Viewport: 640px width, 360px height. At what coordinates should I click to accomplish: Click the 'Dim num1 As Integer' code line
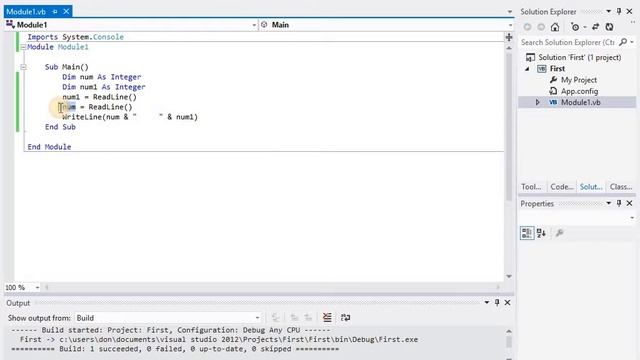pyautogui.click(x=104, y=87)
